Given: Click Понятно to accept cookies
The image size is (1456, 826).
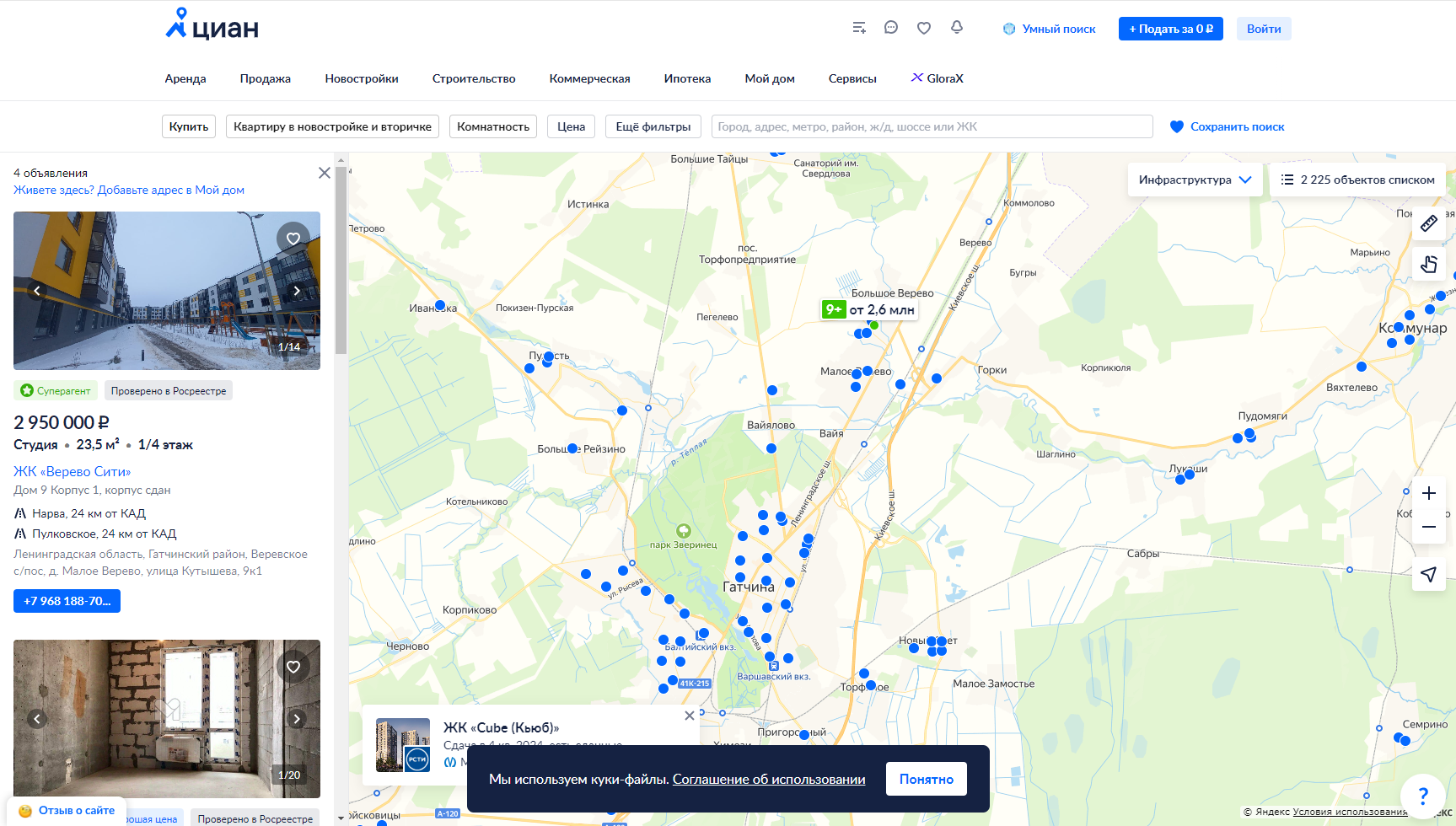Looking at the screenshot, I should coord(926,779).
